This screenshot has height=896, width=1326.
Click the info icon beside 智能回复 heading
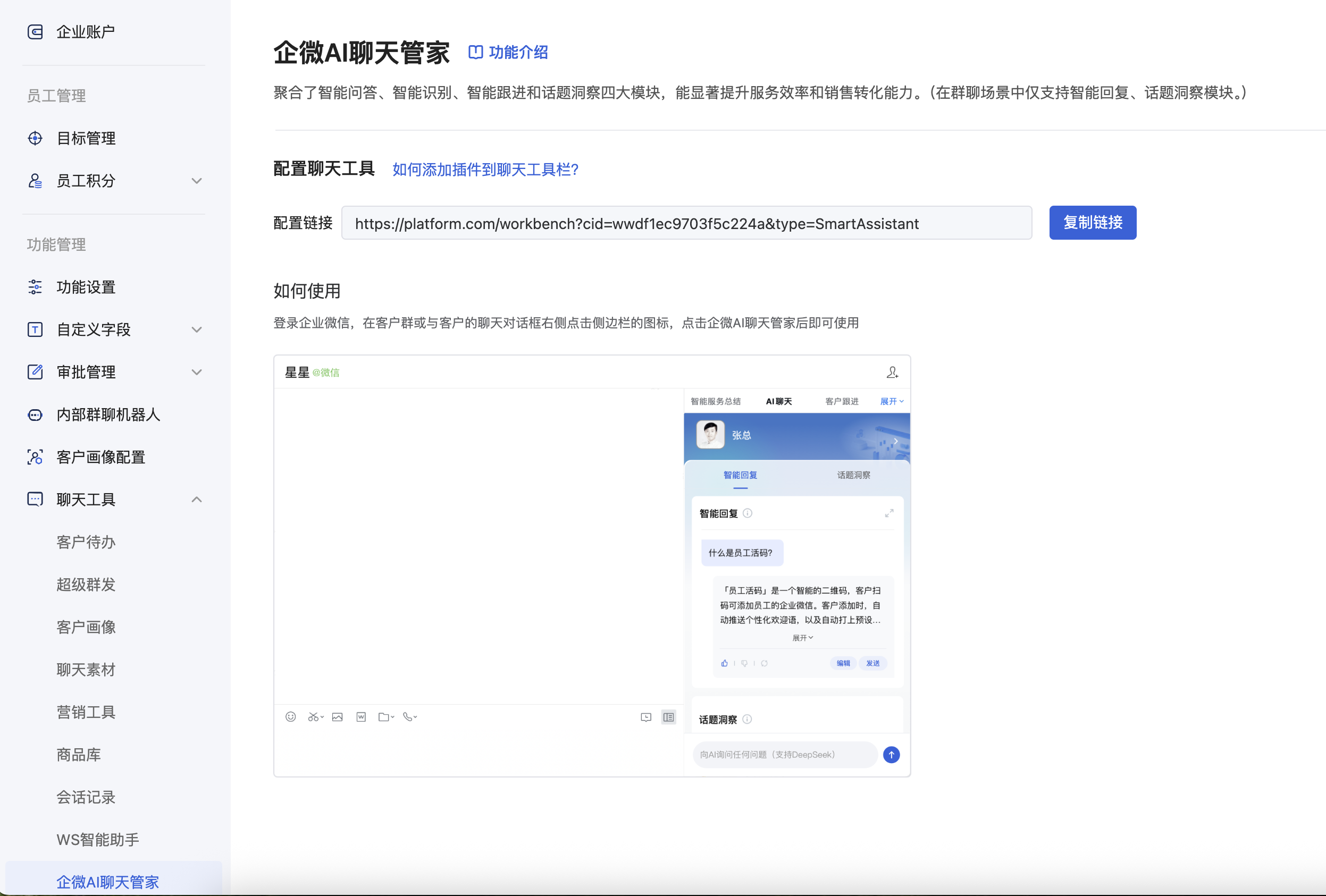coord(748,513)
